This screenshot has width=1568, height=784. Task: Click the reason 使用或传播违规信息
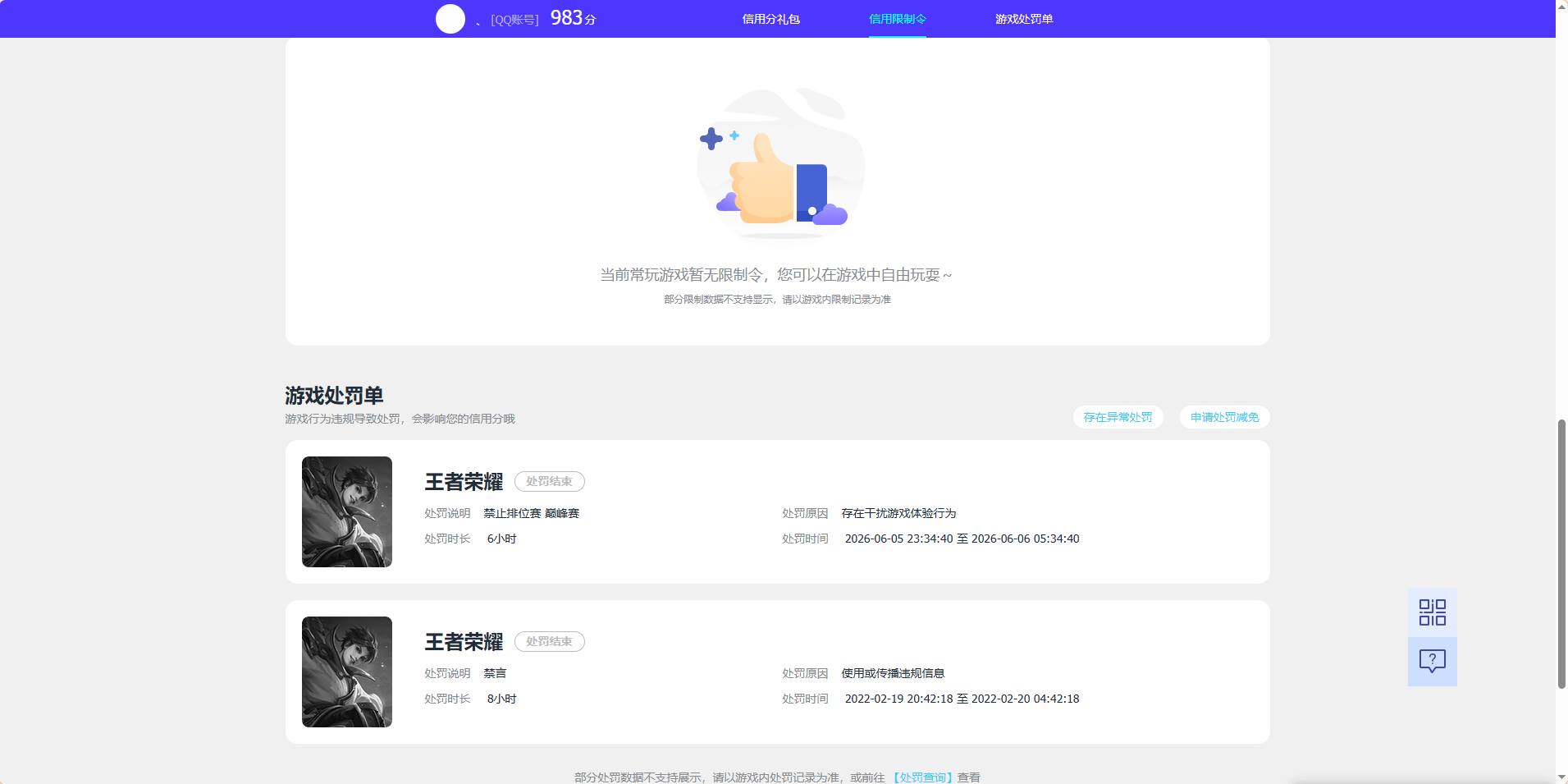[x=893, y=673]
